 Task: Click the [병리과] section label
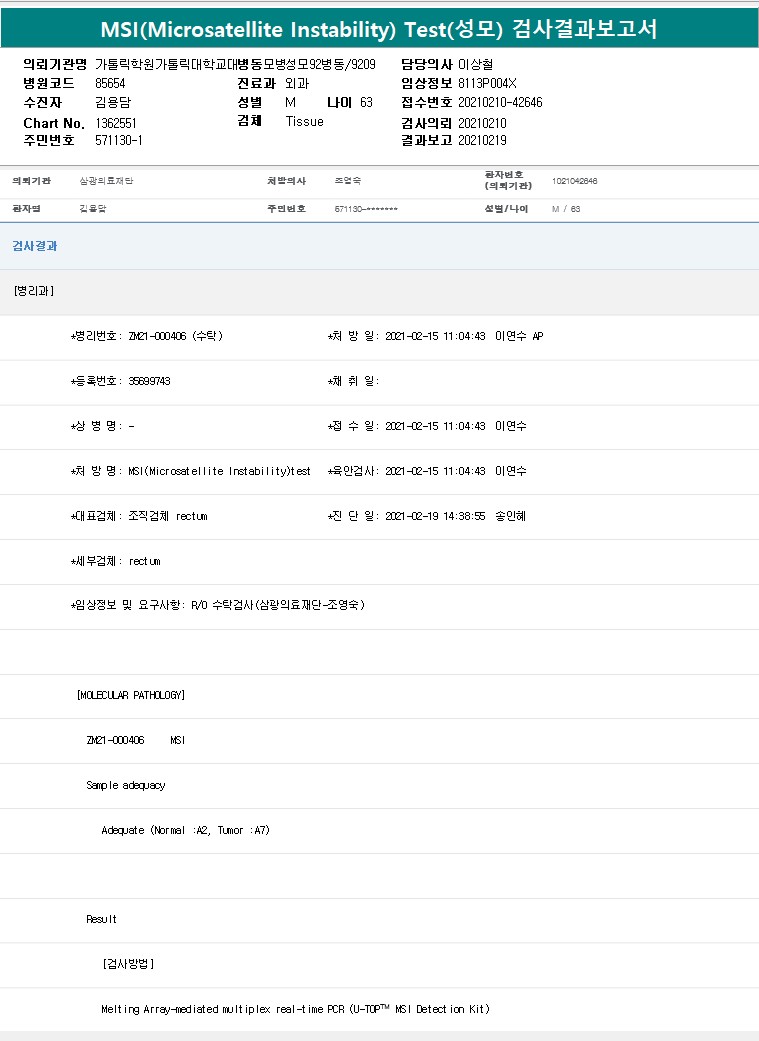point(34,291)
